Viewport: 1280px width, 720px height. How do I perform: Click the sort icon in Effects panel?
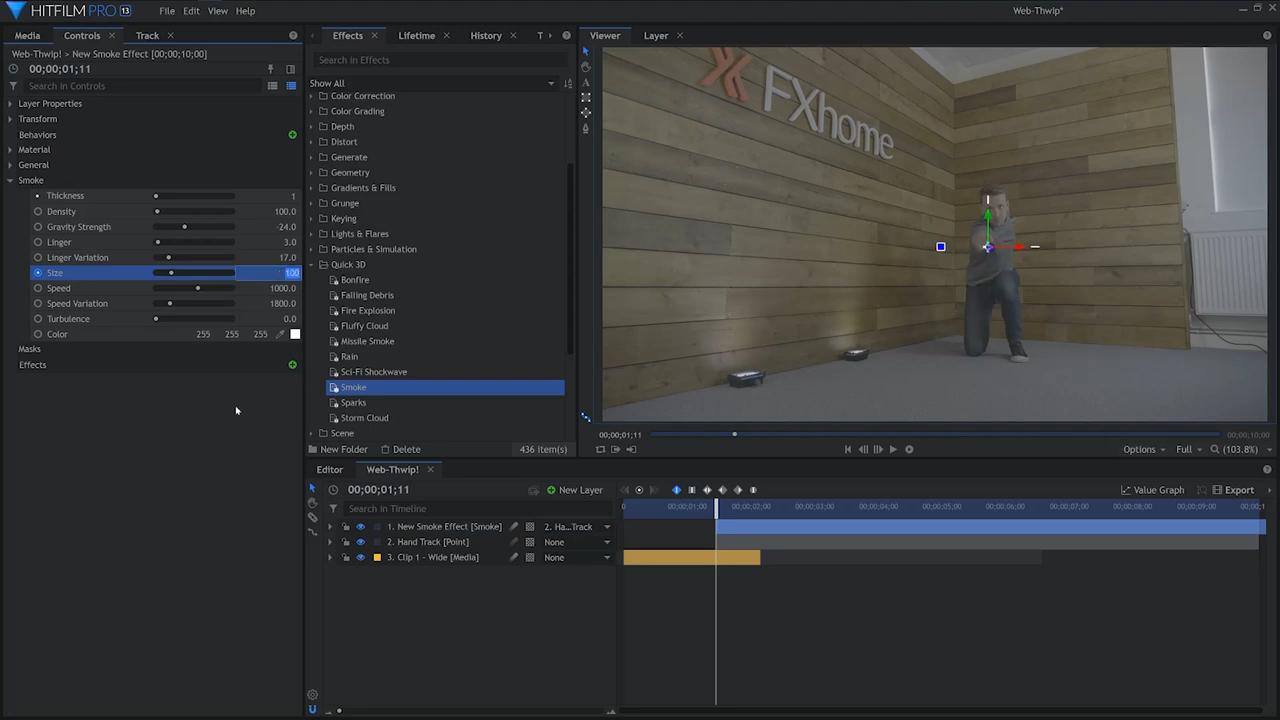pyautogui.click(x=568, y=83)
